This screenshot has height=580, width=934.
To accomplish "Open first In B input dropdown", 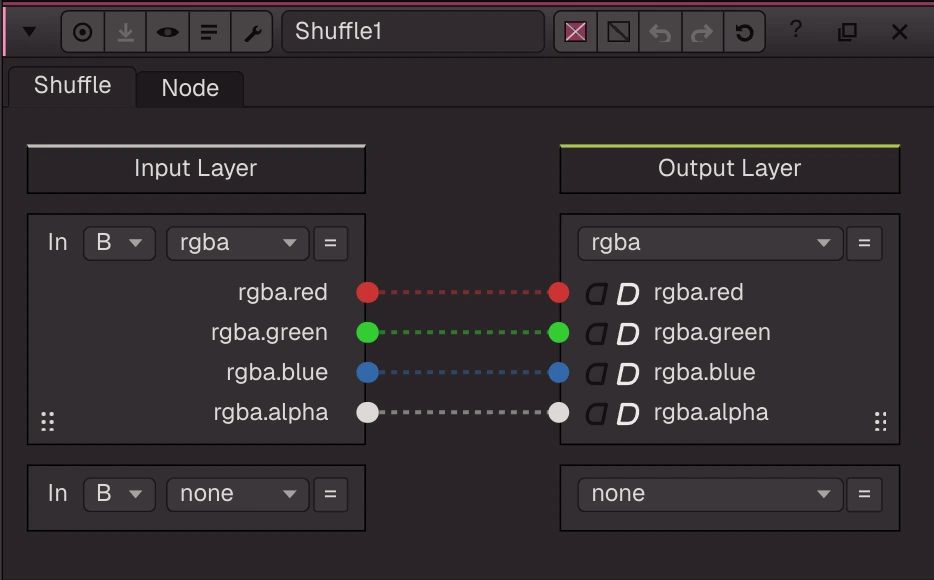I will click(x=119, y=243).
